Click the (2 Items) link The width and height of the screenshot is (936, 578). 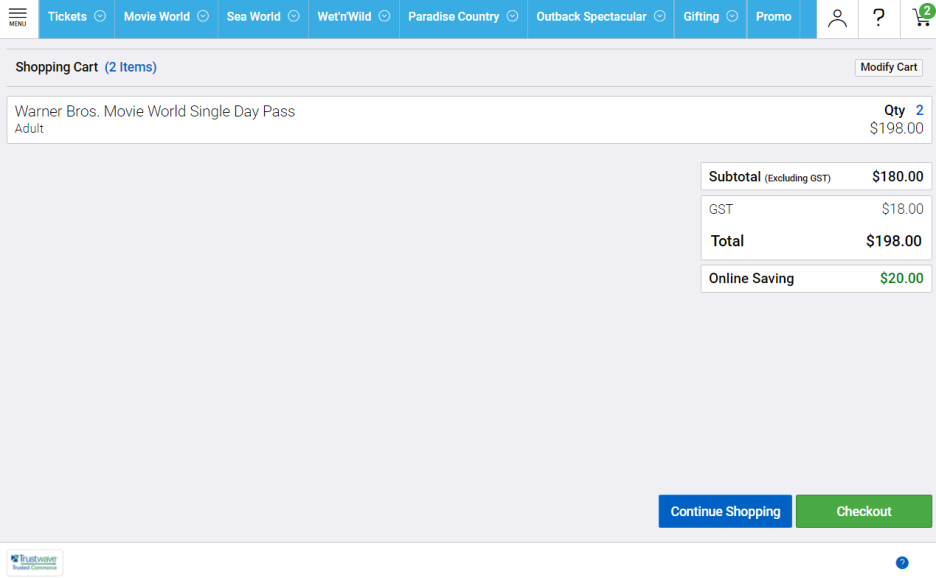(x=131, y=67)
